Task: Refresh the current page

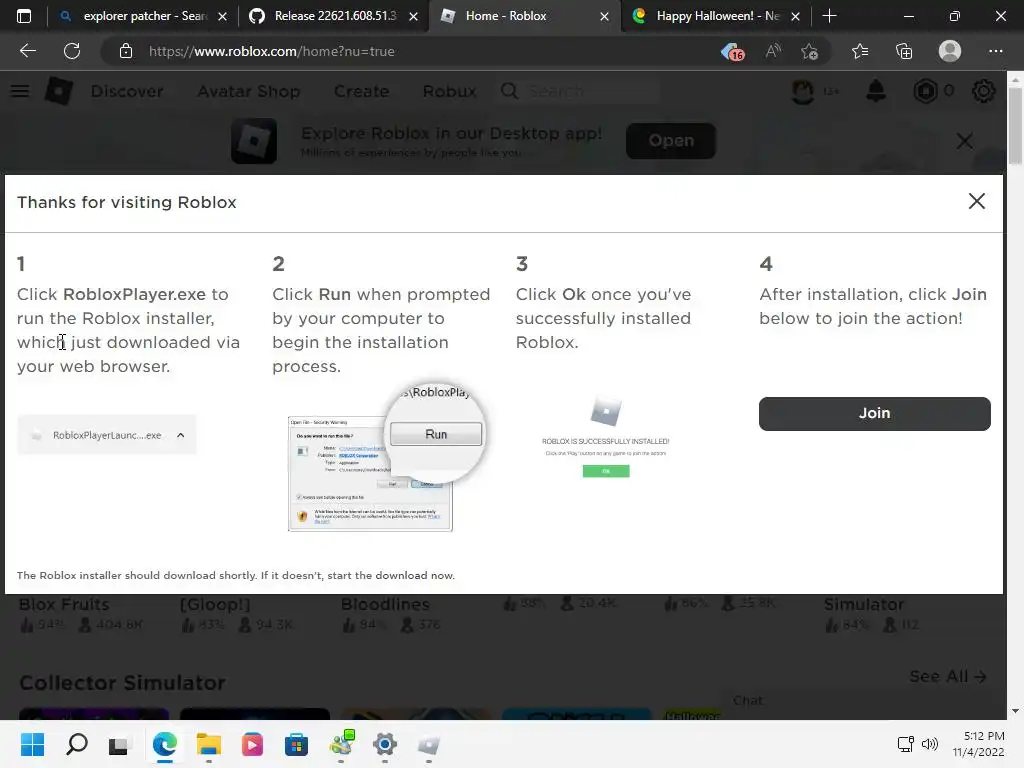Action: 72,51
